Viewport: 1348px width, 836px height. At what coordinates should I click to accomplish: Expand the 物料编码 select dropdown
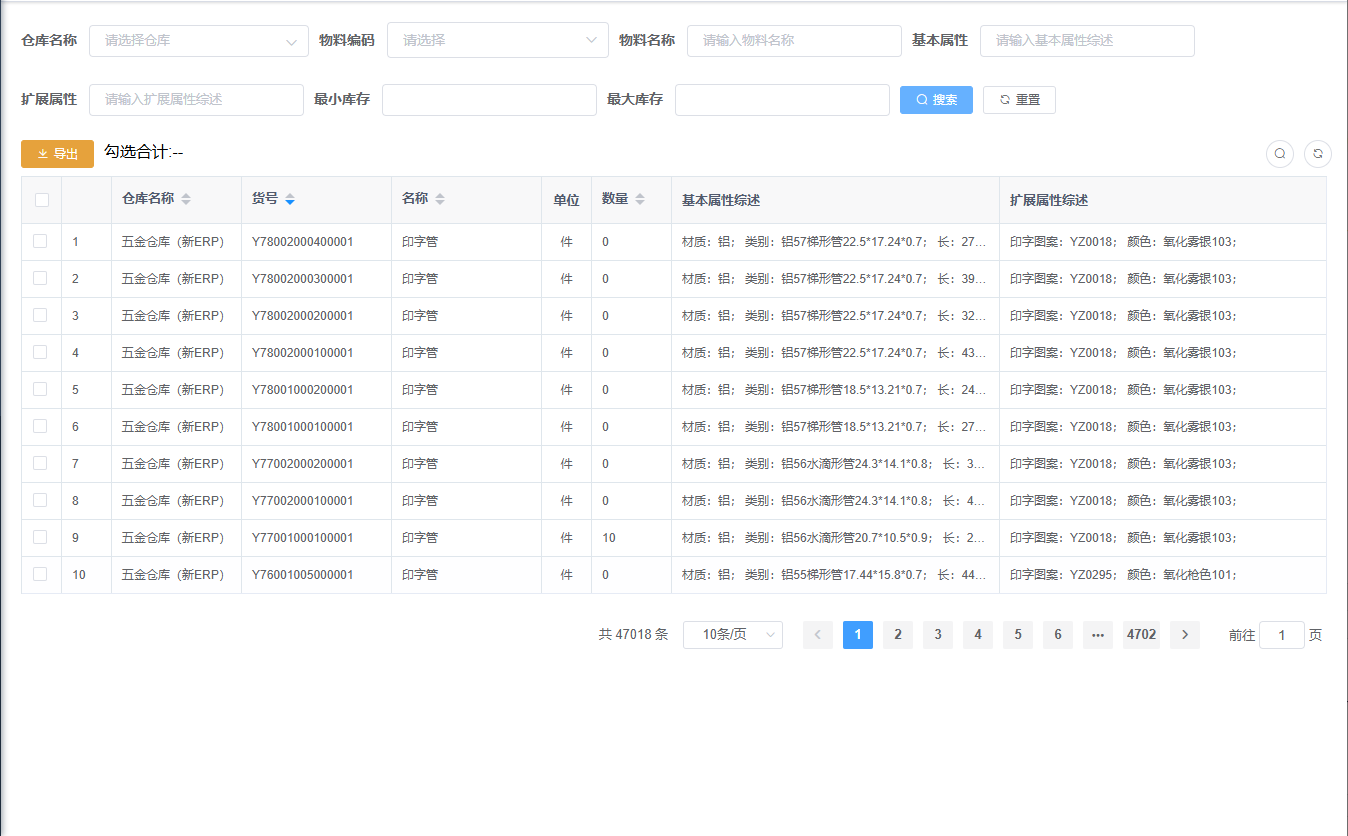tap(497, 41)
